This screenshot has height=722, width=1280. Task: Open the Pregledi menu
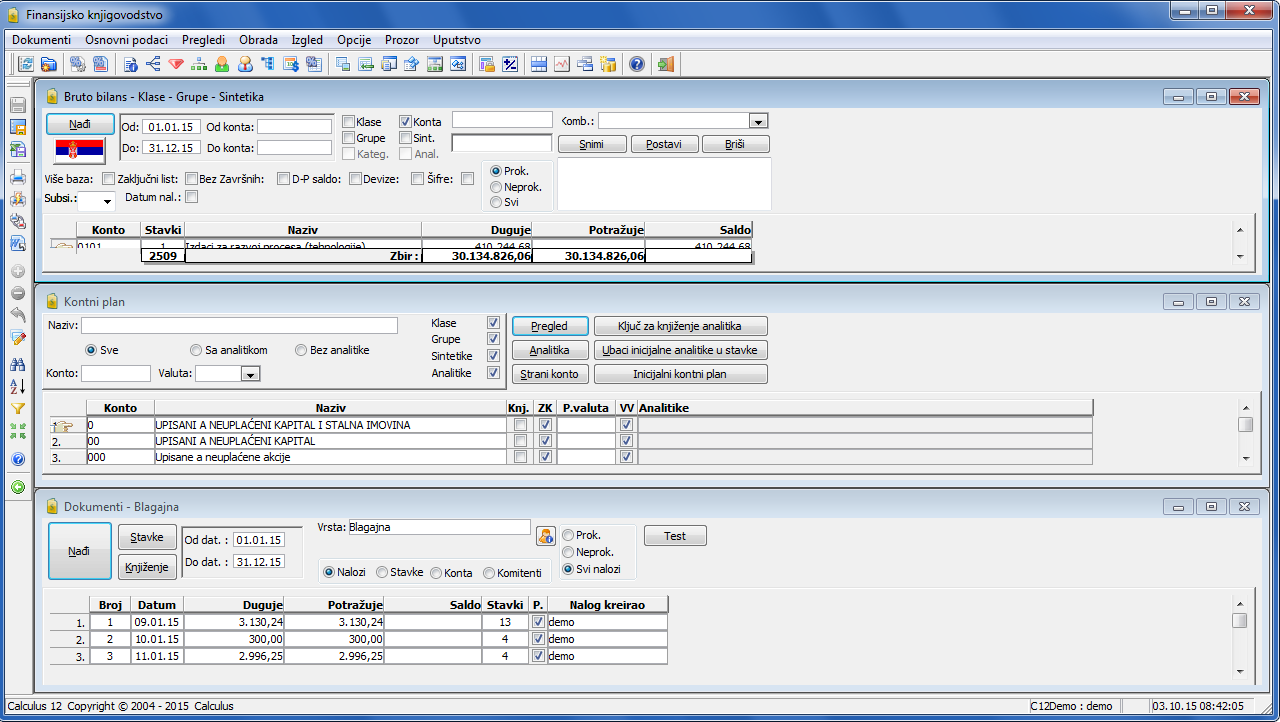coord(203,40)
